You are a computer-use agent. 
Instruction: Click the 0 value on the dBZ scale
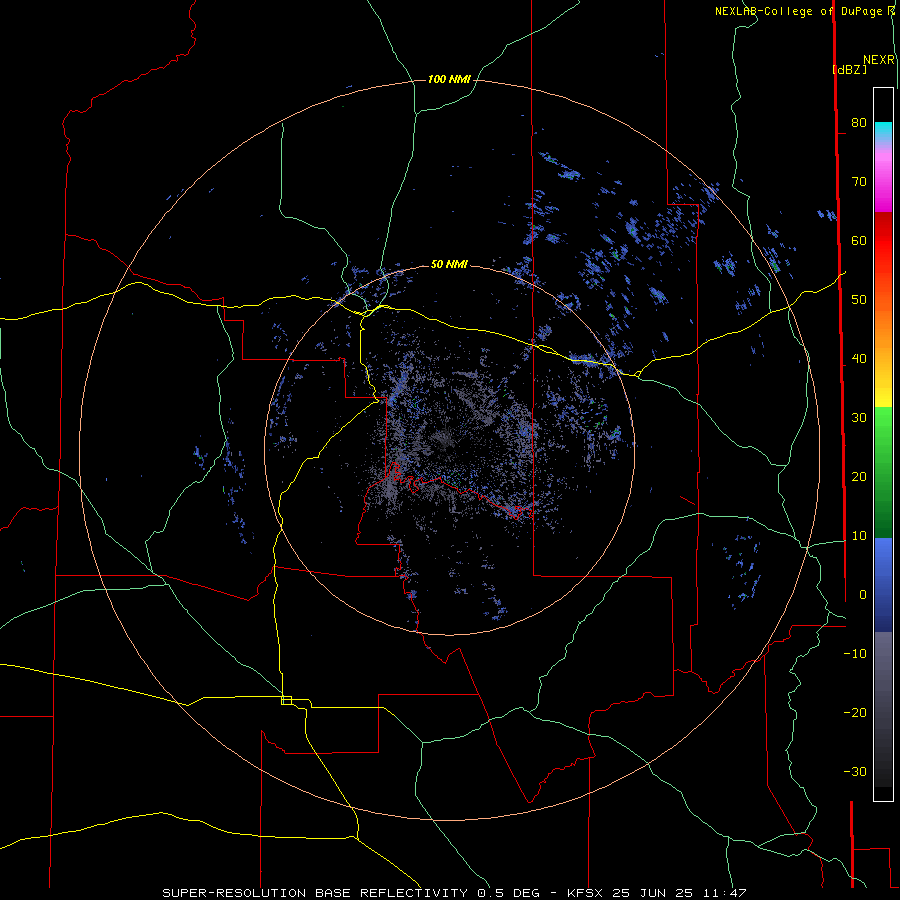[x=863, y=595]
